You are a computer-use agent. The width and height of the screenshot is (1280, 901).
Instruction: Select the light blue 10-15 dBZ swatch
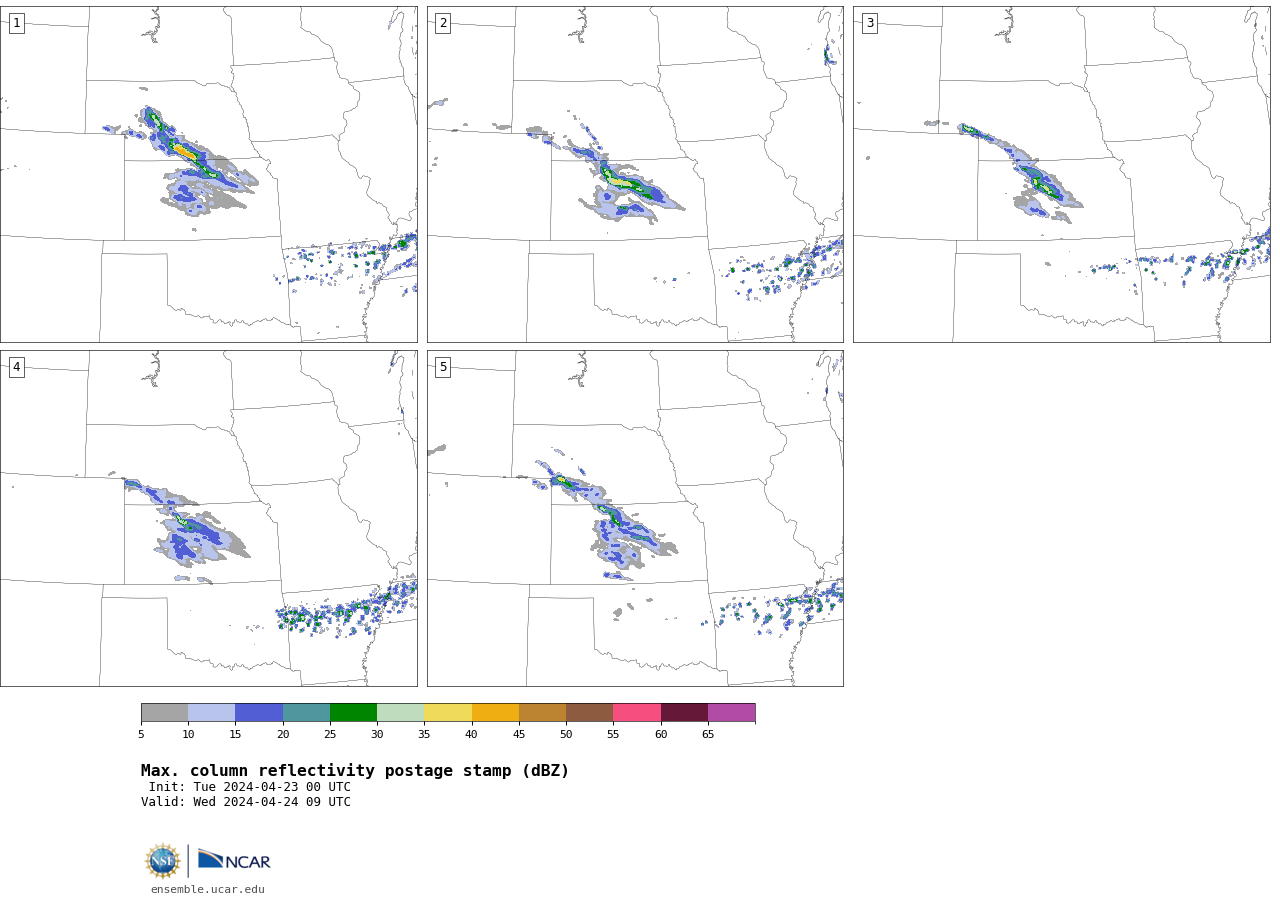[x=212, y=713]
